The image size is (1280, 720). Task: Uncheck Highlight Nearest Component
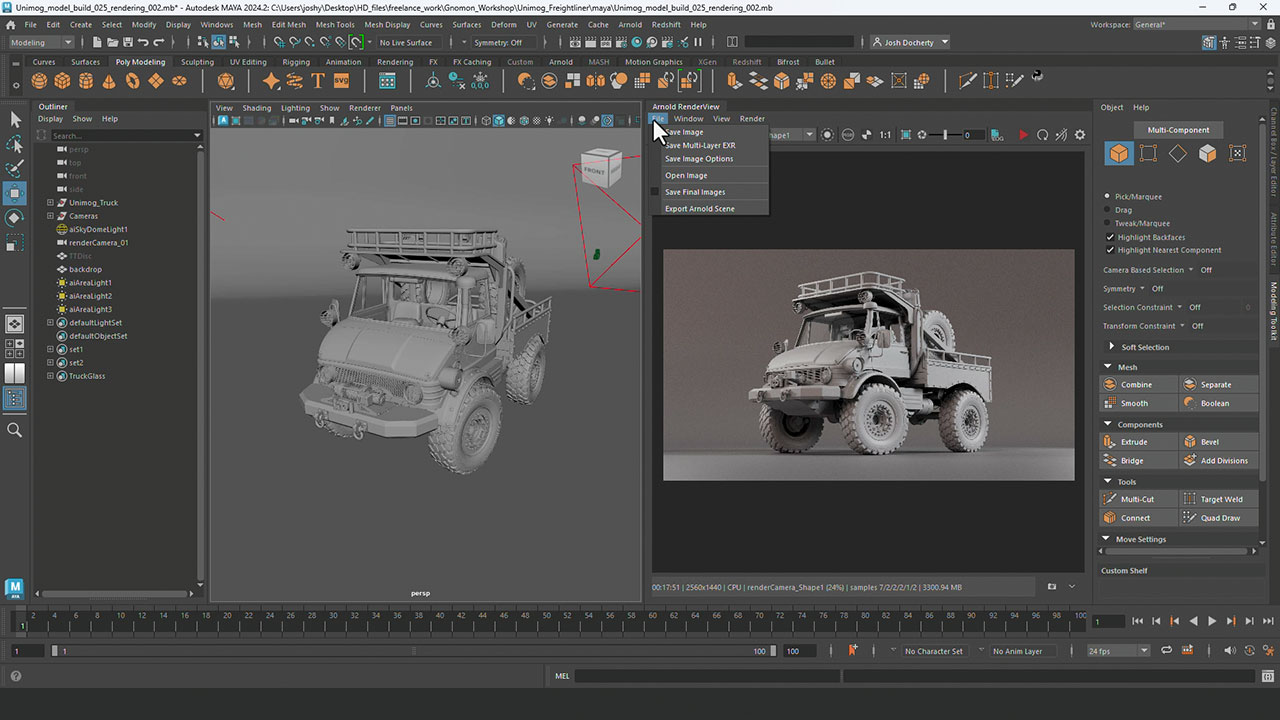click(1110, 250)
